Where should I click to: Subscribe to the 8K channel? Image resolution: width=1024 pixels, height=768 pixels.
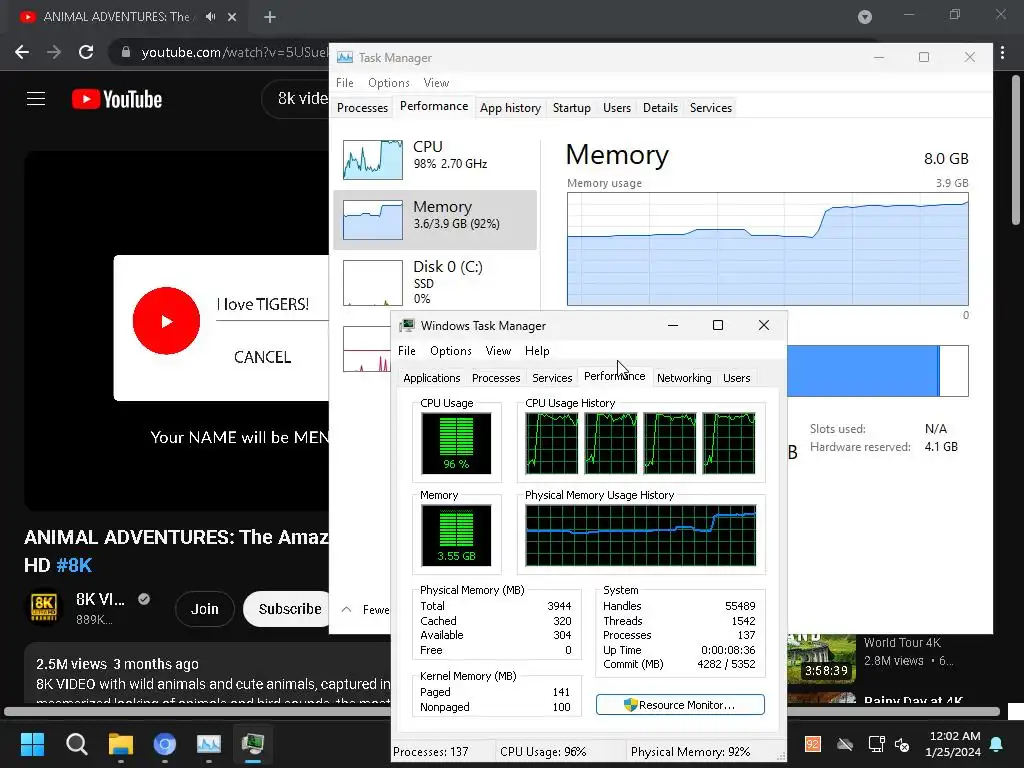(288, 609)
